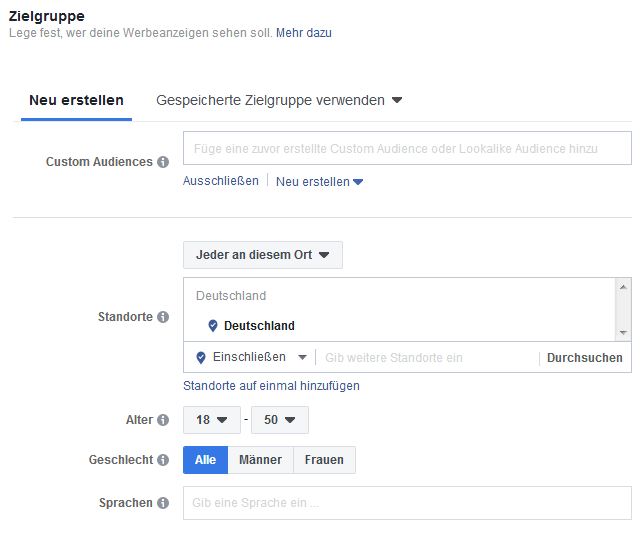Click the info icon next to Custom Audiences
The height and width of the screenshot is (537, 643).
163,162
